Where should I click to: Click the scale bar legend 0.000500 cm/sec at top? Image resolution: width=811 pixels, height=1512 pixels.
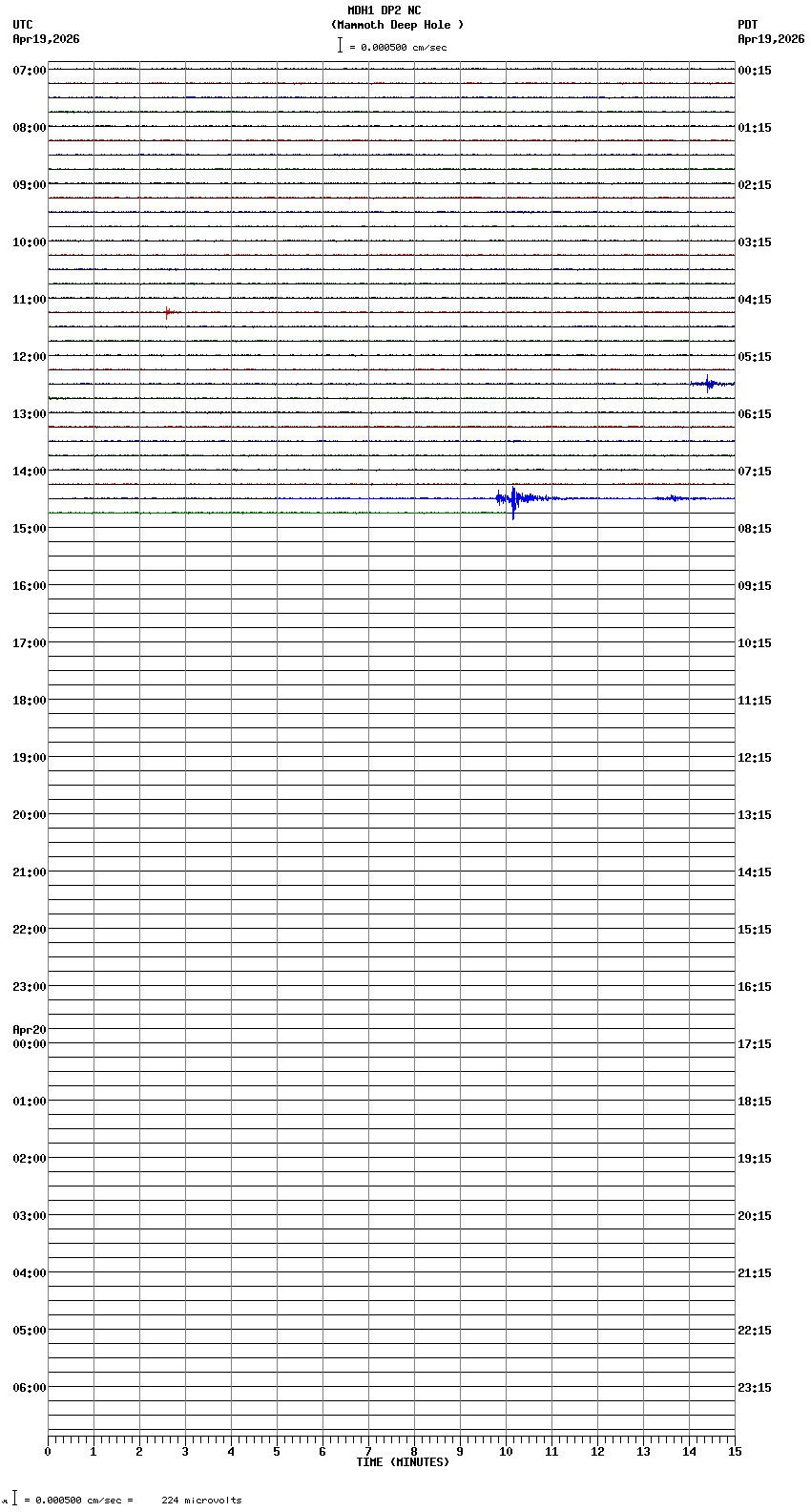click(392, 46)
